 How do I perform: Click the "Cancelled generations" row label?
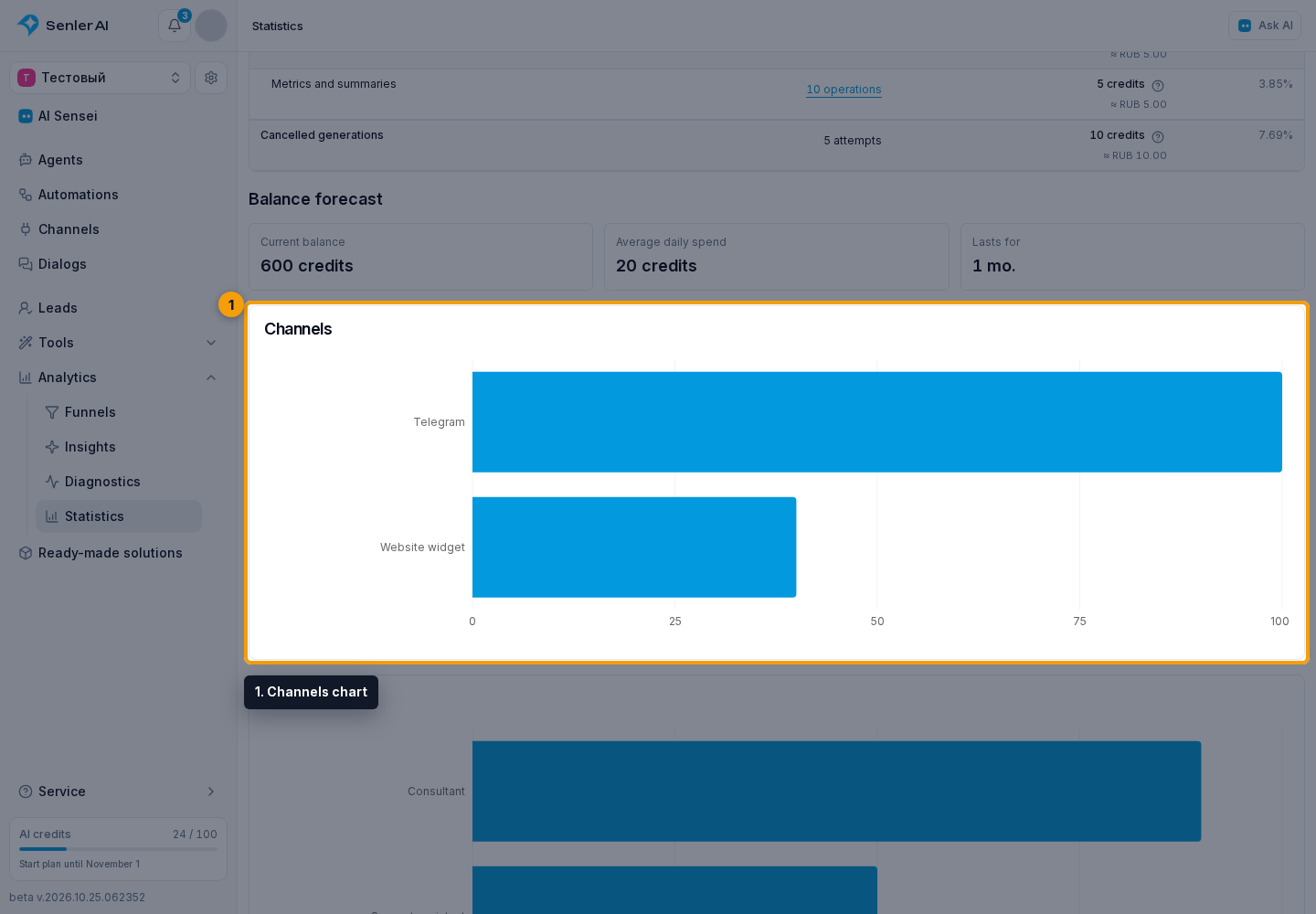pyautogui.click(x=322, y=135)
